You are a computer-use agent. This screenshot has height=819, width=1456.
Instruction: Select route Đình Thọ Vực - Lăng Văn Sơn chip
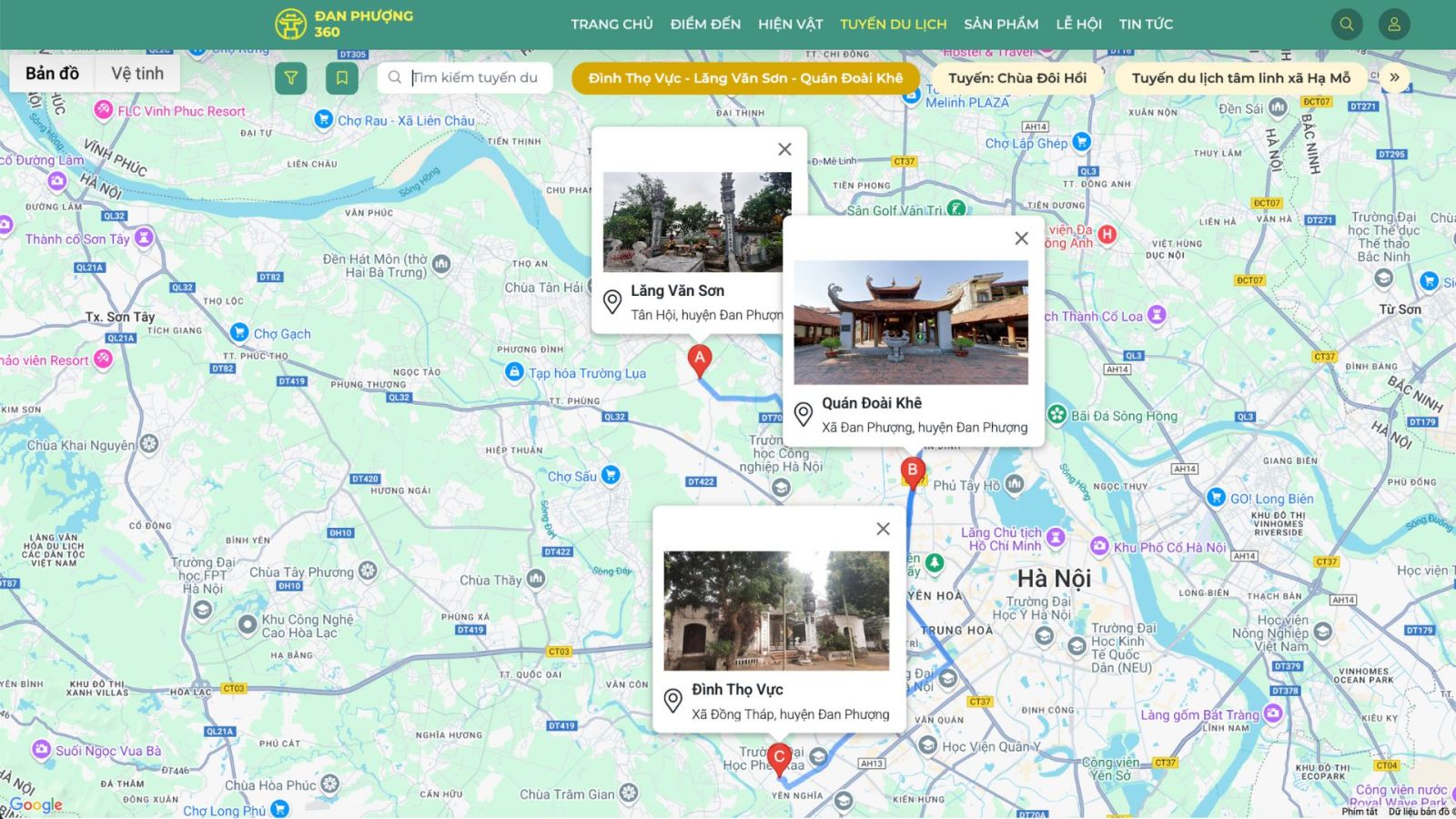tap(745, 78)
